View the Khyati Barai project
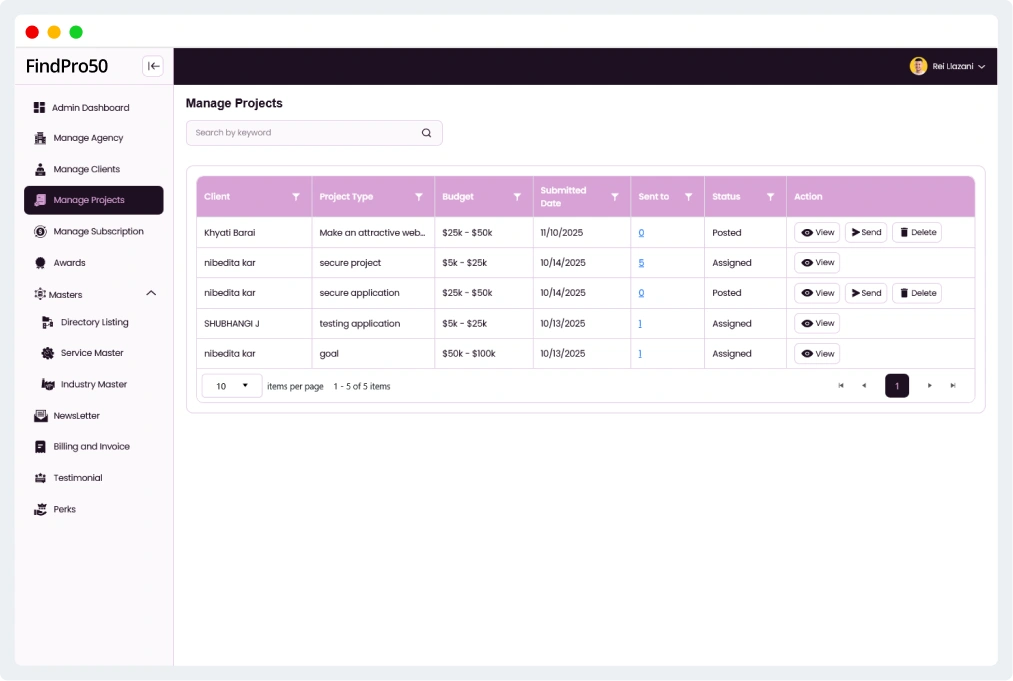This screenshot has width=1013, height=681. pyautogui.click(x=817, y=233)
